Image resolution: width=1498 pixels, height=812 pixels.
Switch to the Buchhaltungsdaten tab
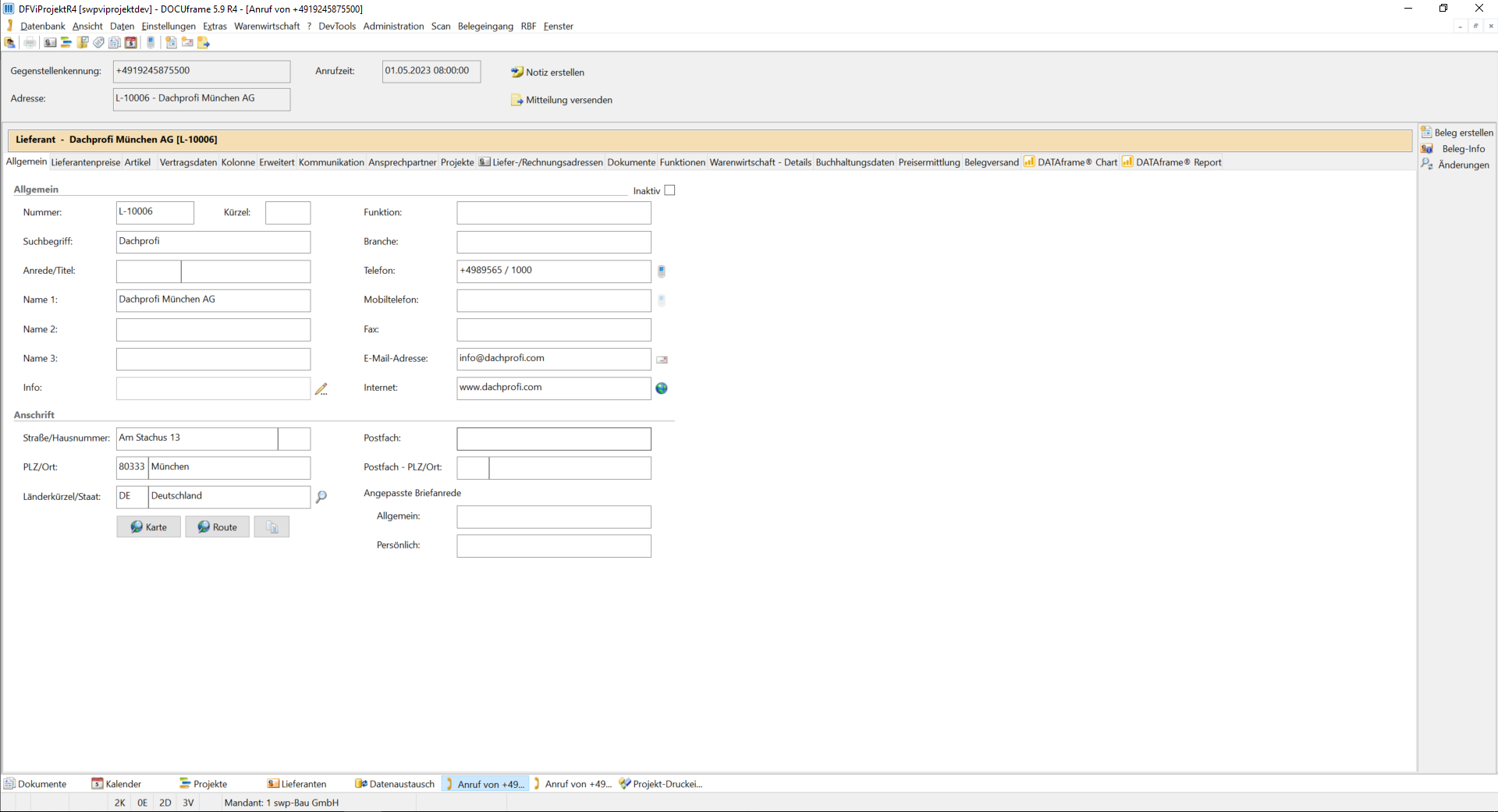click(x=855, y=162)
